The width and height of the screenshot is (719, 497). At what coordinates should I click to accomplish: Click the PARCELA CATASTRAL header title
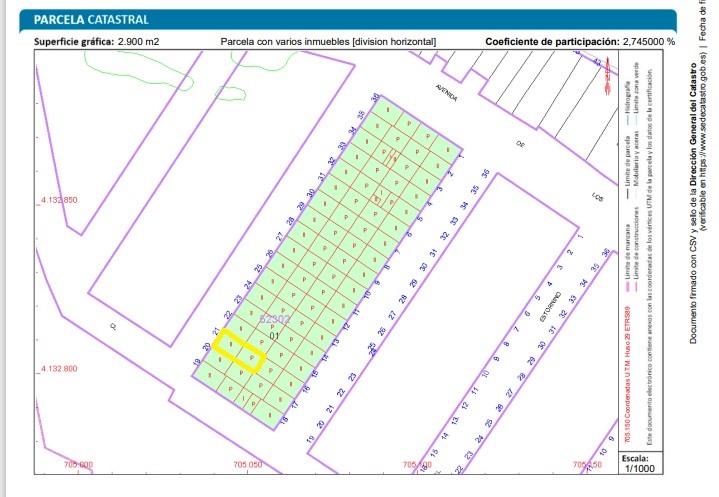point(92,19)
